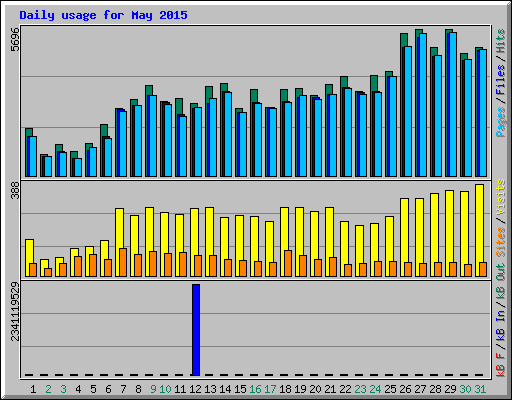Click the green day label 30
The image size is (512, 400).
point(465,389)
